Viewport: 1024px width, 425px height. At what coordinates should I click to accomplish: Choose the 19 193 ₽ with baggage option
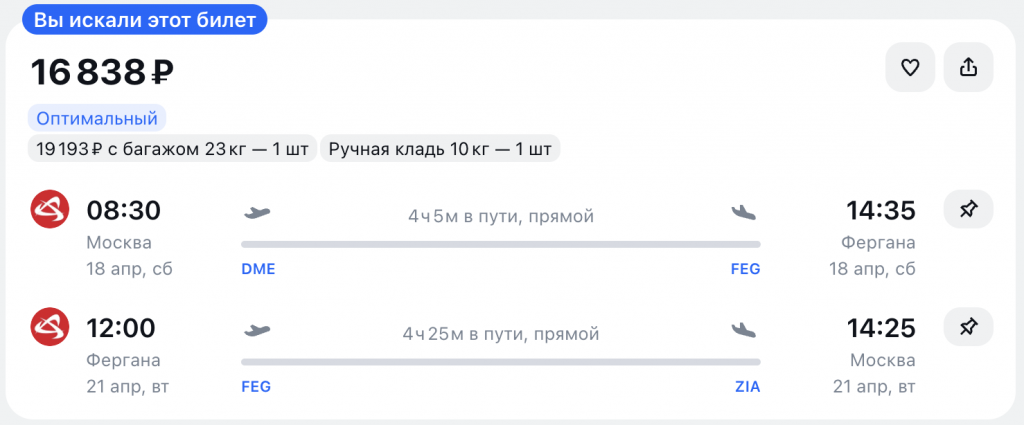pos(172,150)
